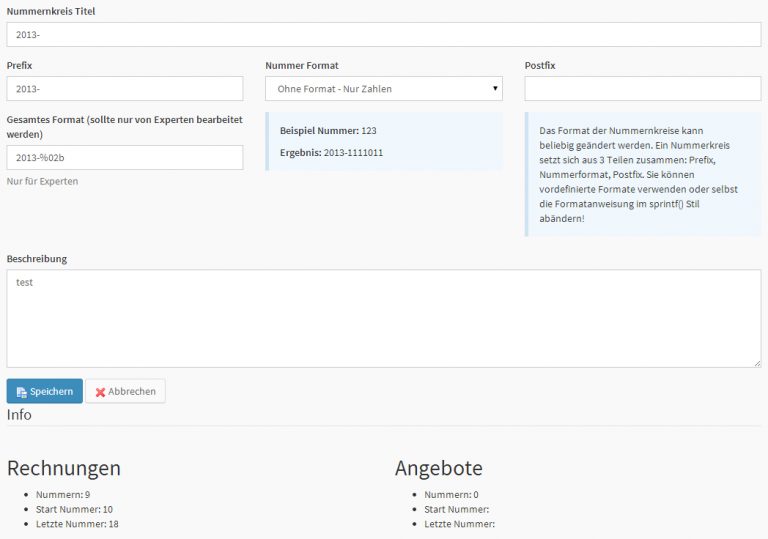Click the Nummernkreis Titel label

click(x=51, y=11)
